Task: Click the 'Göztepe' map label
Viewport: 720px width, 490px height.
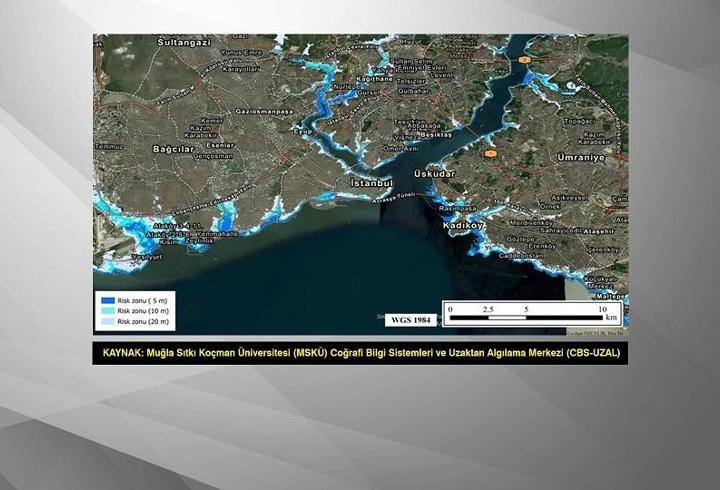Action: point(521,239)
